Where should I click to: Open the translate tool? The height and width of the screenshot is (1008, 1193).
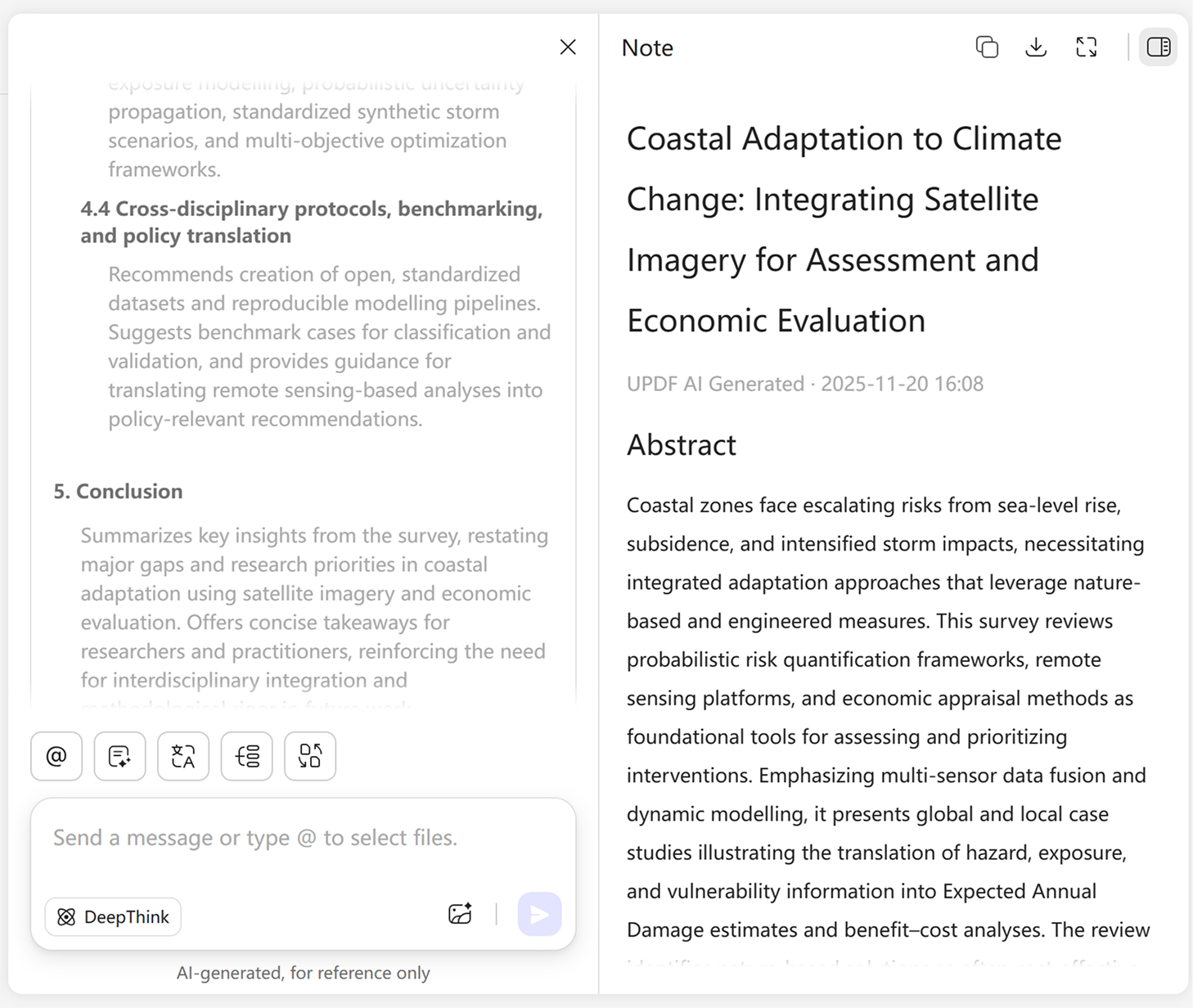(x=183, y=756)
